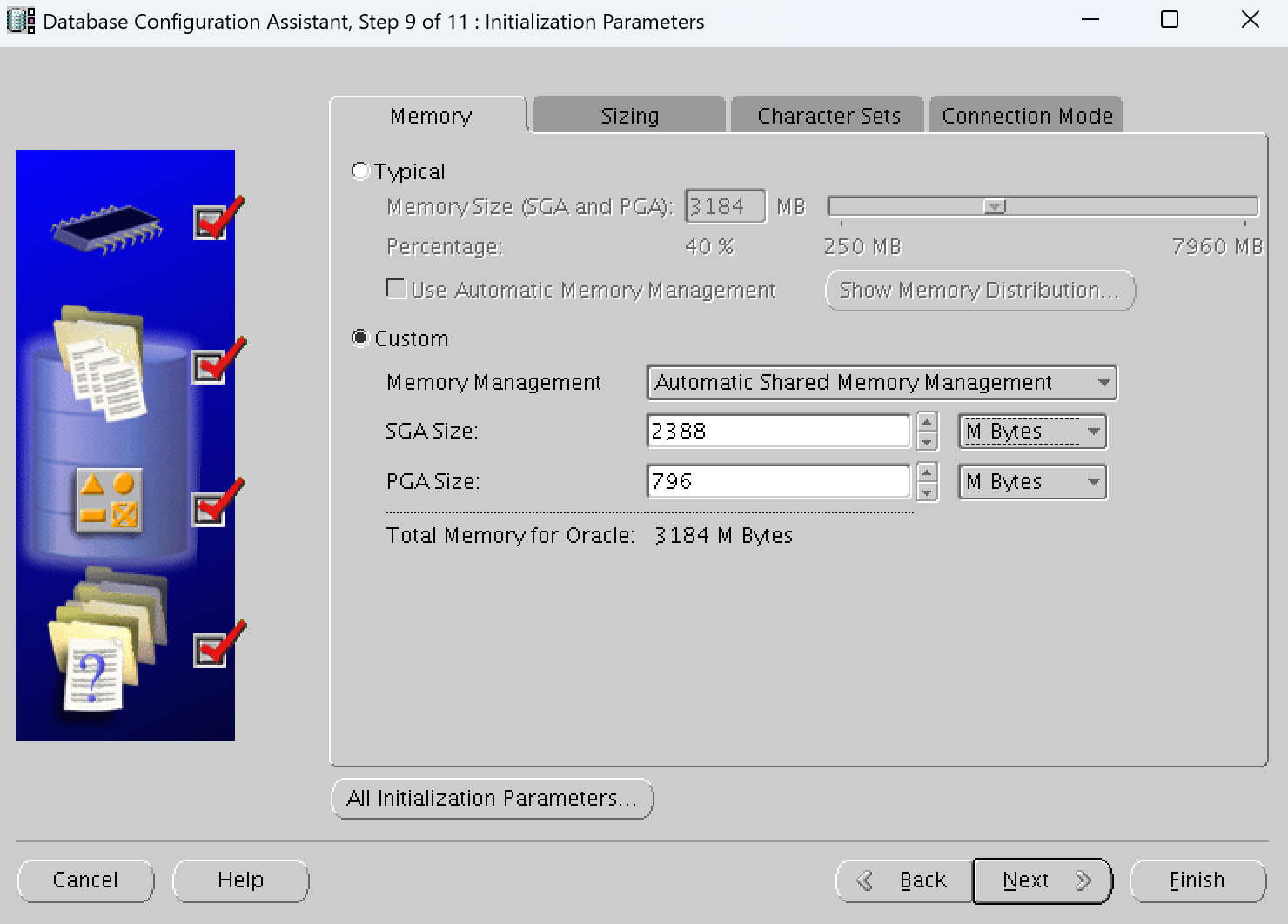Open the SGA Size units dropdown
The width and height of the screenshot is (1288, 924).
pyautogui.click(x=1032, y=431)
